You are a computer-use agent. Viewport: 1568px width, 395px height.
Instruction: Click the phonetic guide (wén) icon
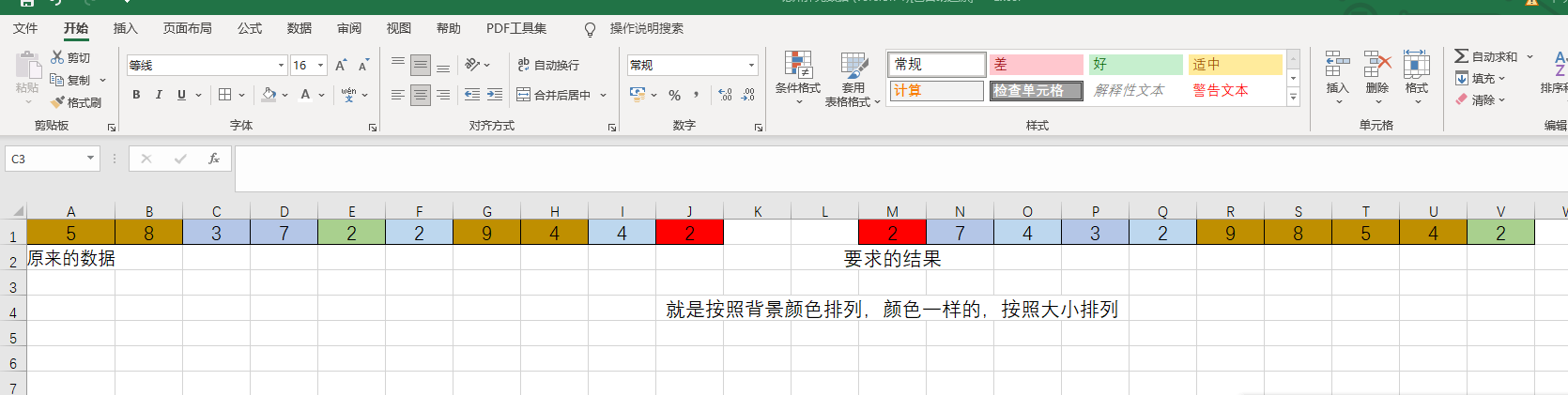[349, 95]
